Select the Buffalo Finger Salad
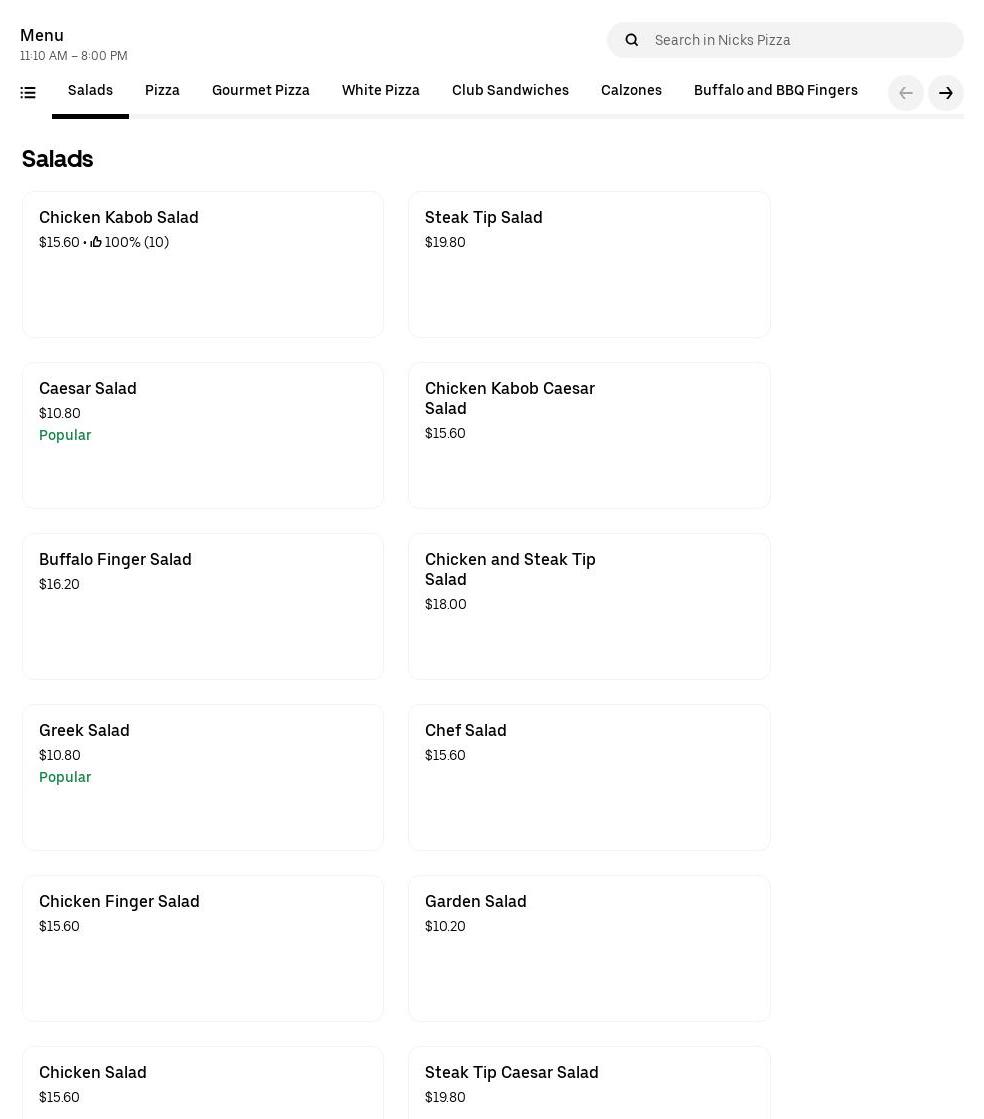 [x=202, y=606]
